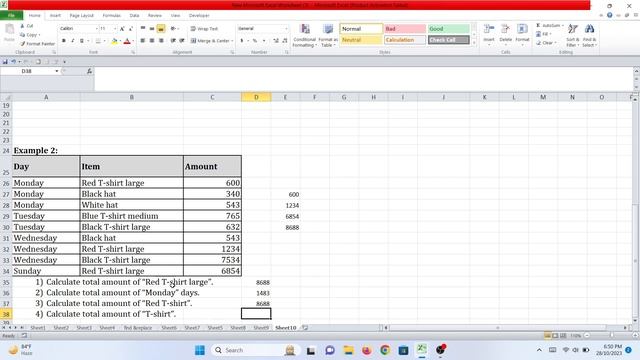
Task: Click the Cut icon in Clipboard
Action: click(x=23, y=26)
